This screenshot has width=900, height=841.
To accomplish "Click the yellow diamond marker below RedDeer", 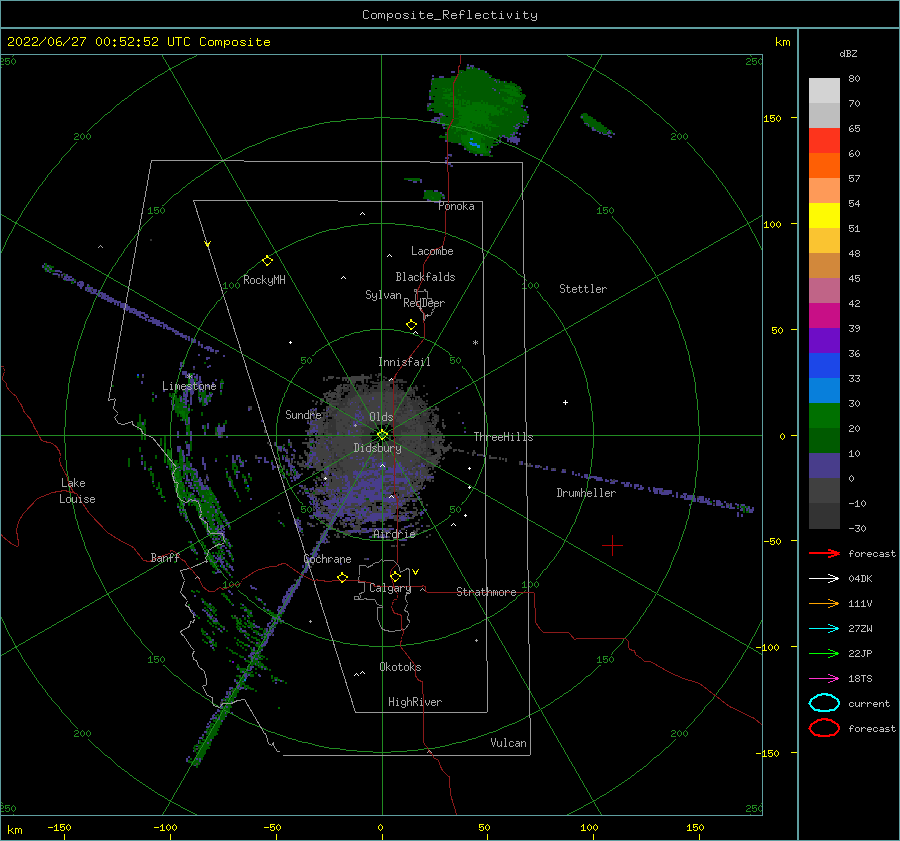I will click(411, 325).
